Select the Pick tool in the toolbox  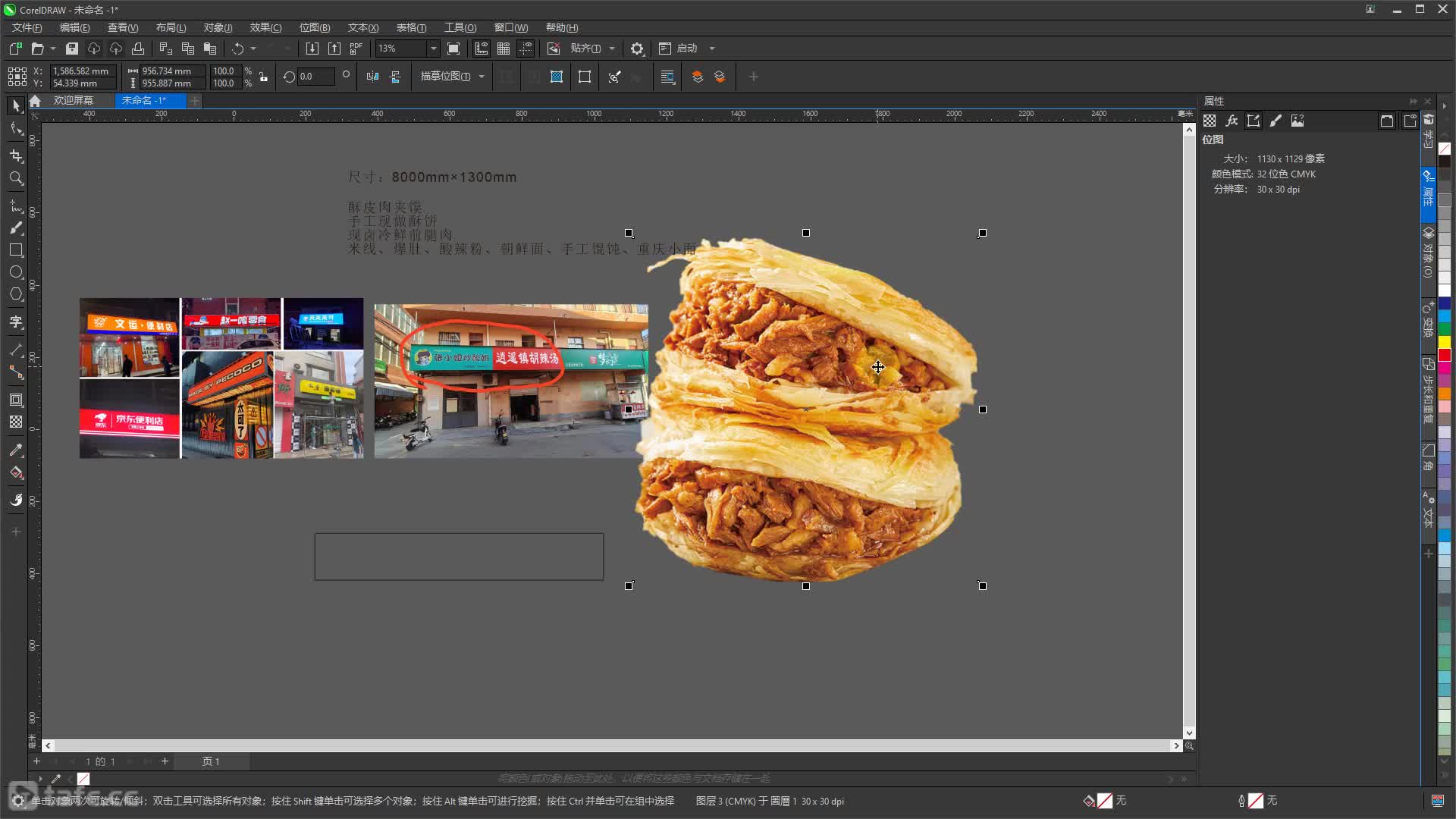16,105
